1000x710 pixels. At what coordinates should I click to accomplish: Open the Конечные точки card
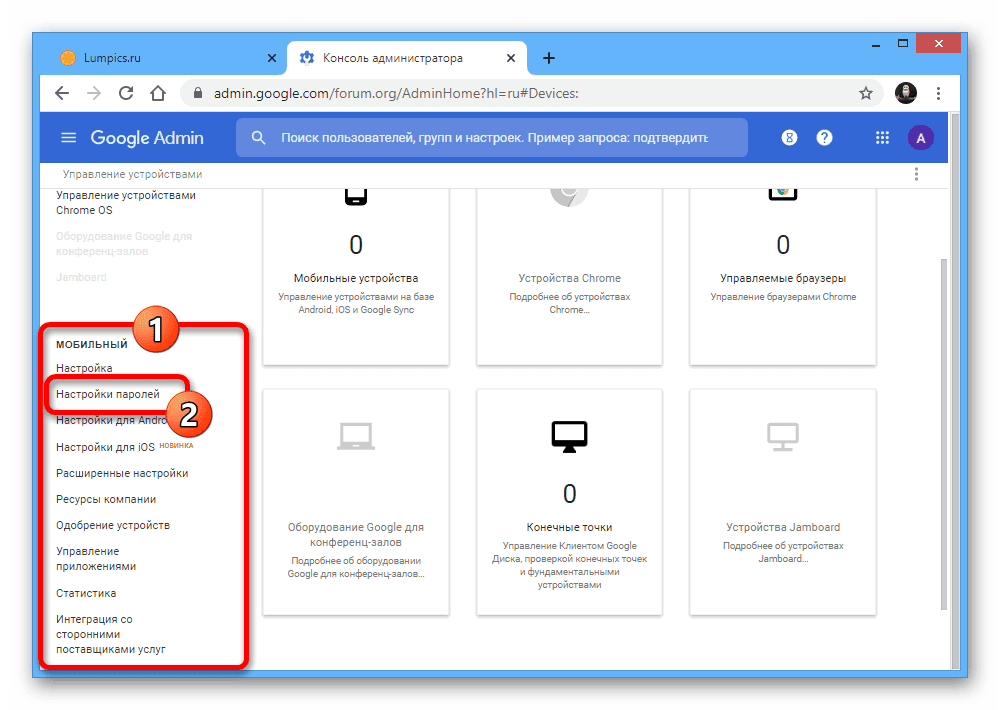point(570,502)
